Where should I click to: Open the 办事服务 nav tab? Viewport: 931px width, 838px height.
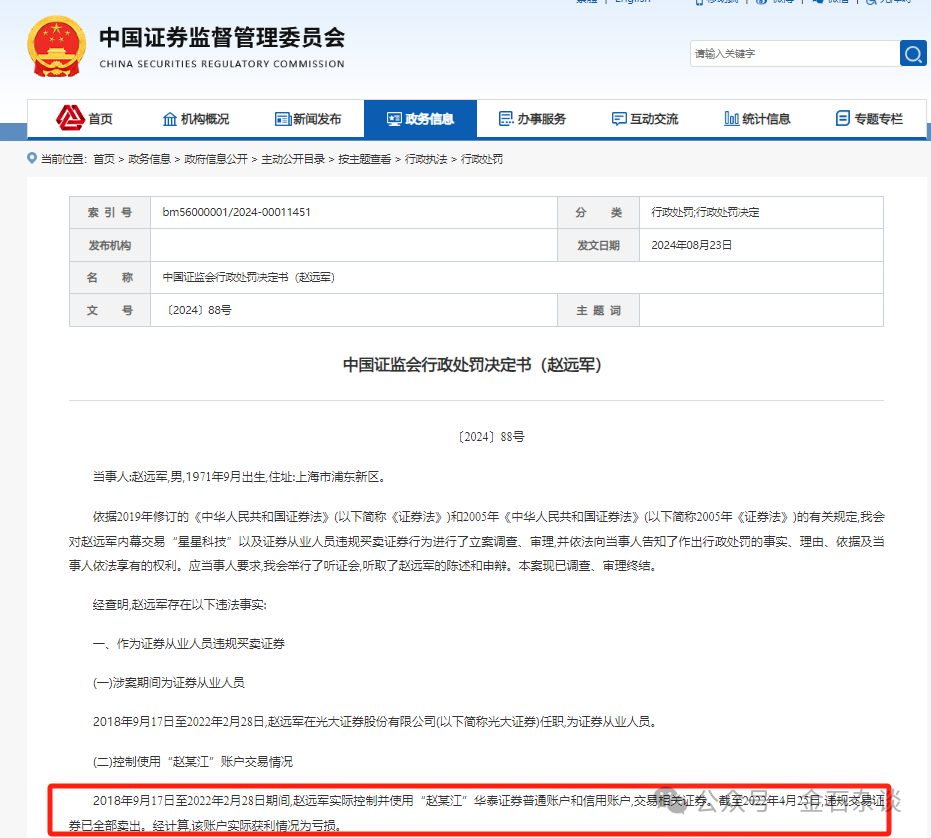click(532, 119)
